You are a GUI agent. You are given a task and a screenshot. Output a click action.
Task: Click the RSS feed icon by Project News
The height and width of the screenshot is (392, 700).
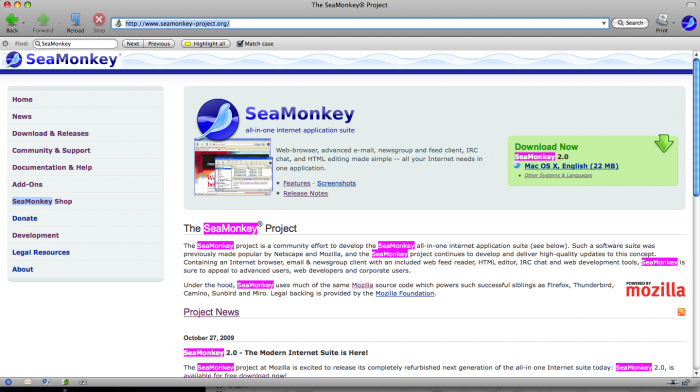tap(681, 312)
